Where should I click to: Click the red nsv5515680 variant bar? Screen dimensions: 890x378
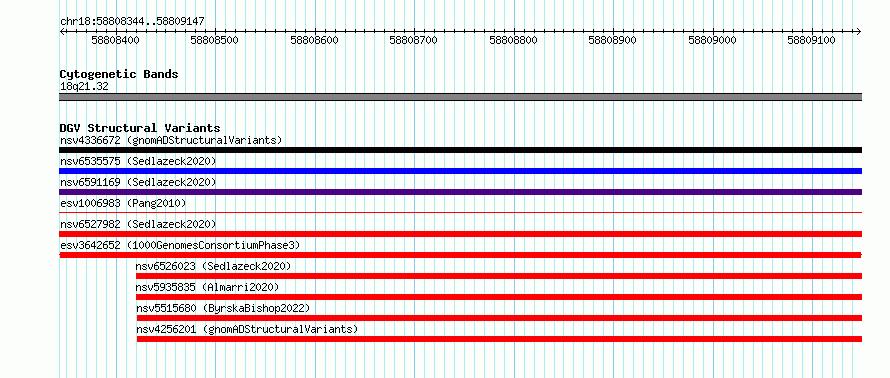click(499, 318)
